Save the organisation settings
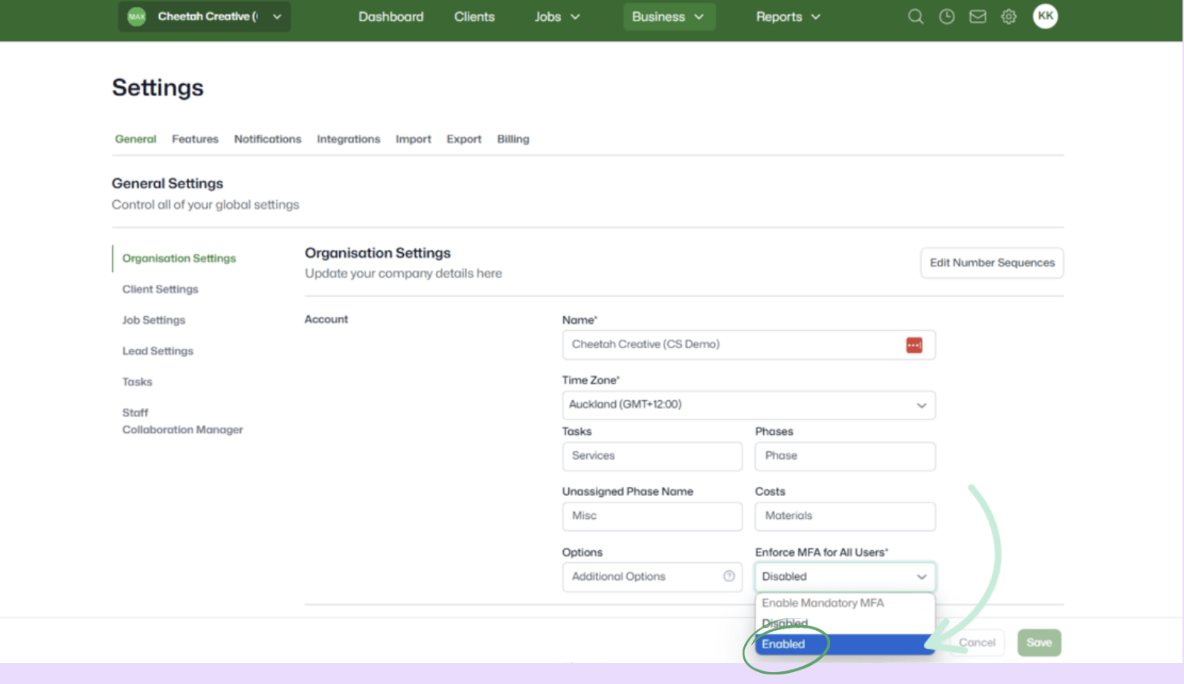This screenshot has width=1184, height=684. click(x=1038, y=642)
